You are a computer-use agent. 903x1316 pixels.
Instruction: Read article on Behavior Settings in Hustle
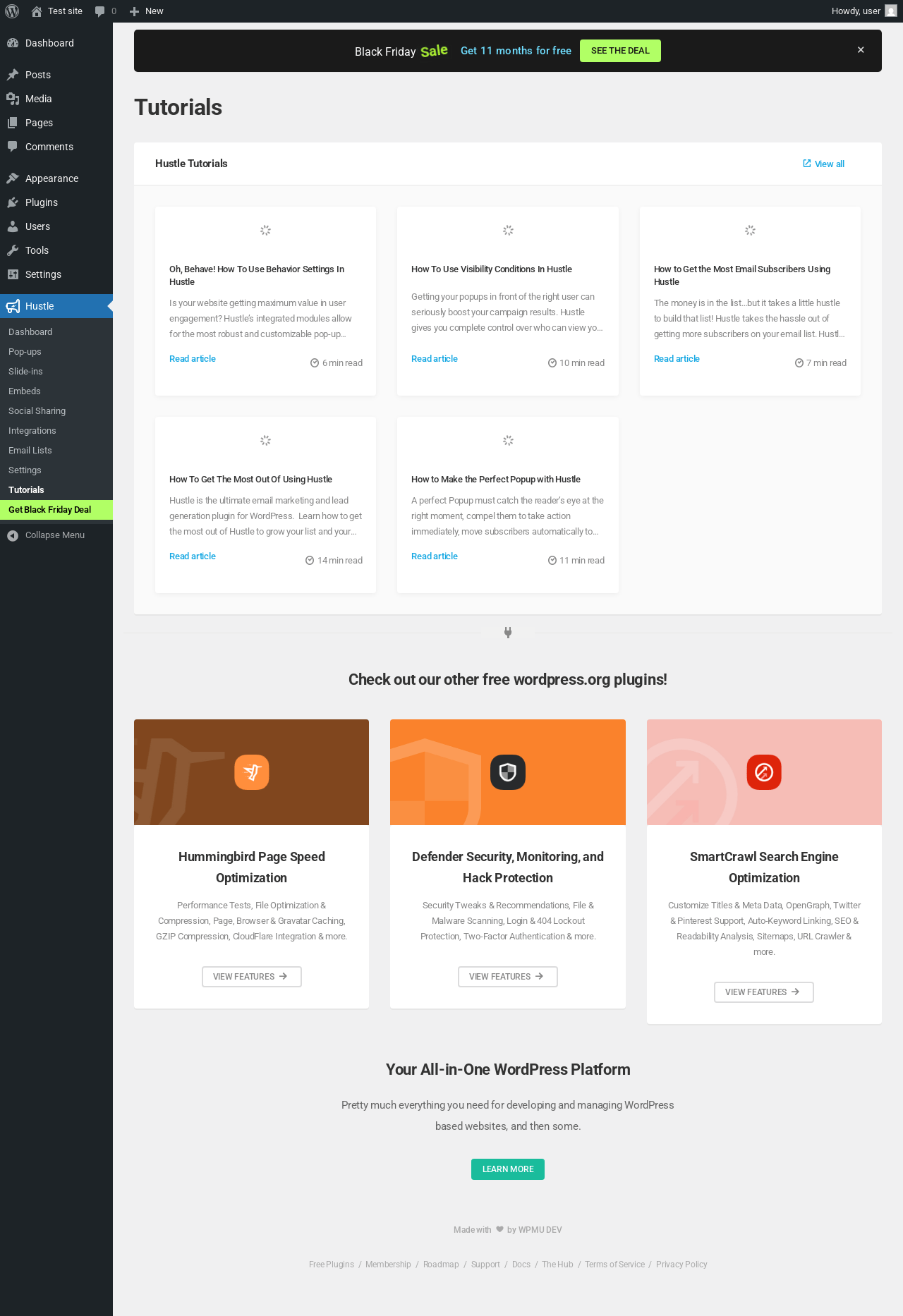coord(193,359)
